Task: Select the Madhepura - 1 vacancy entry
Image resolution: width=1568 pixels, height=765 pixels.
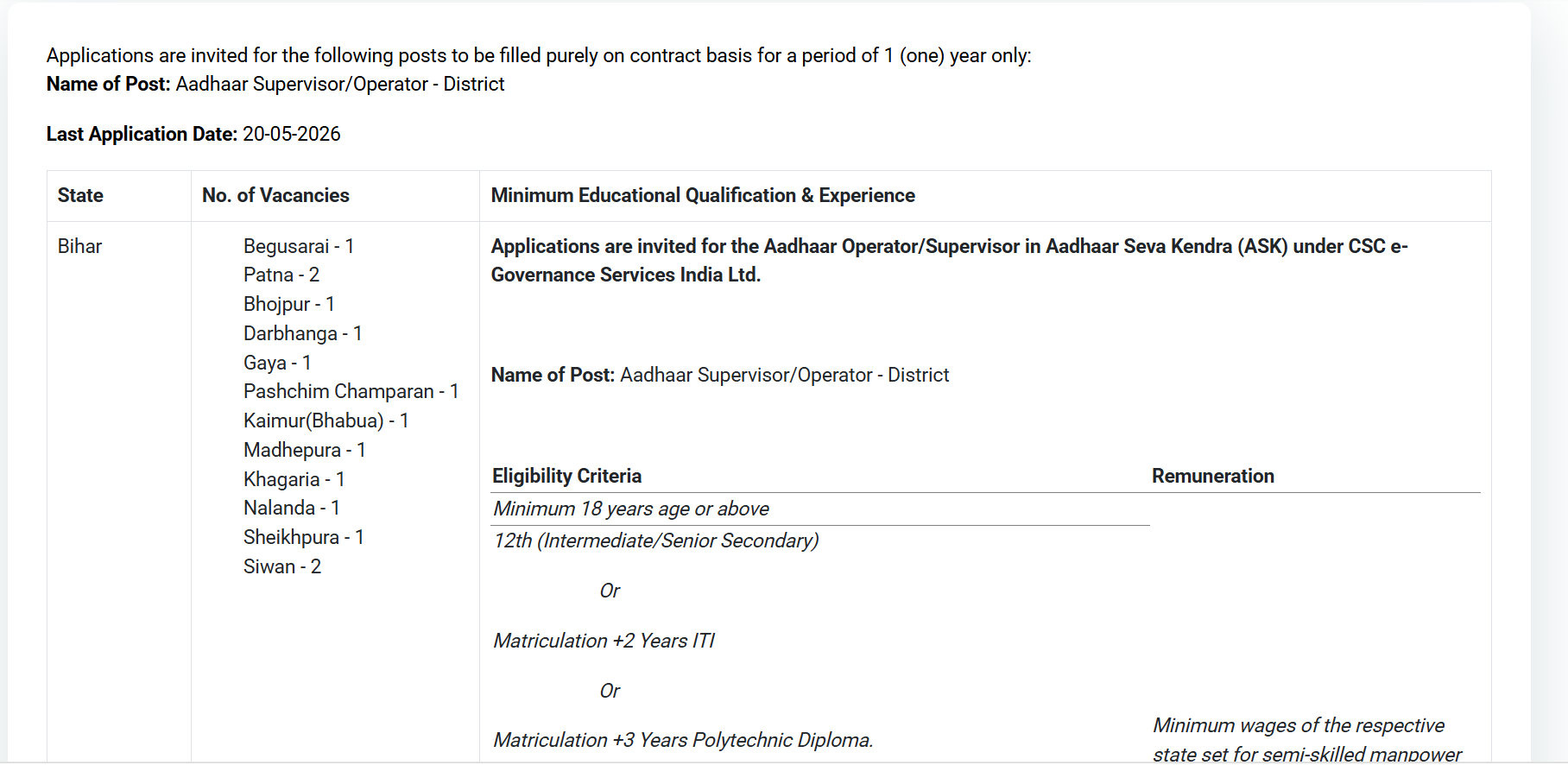Action: click(x=304, y=451)
